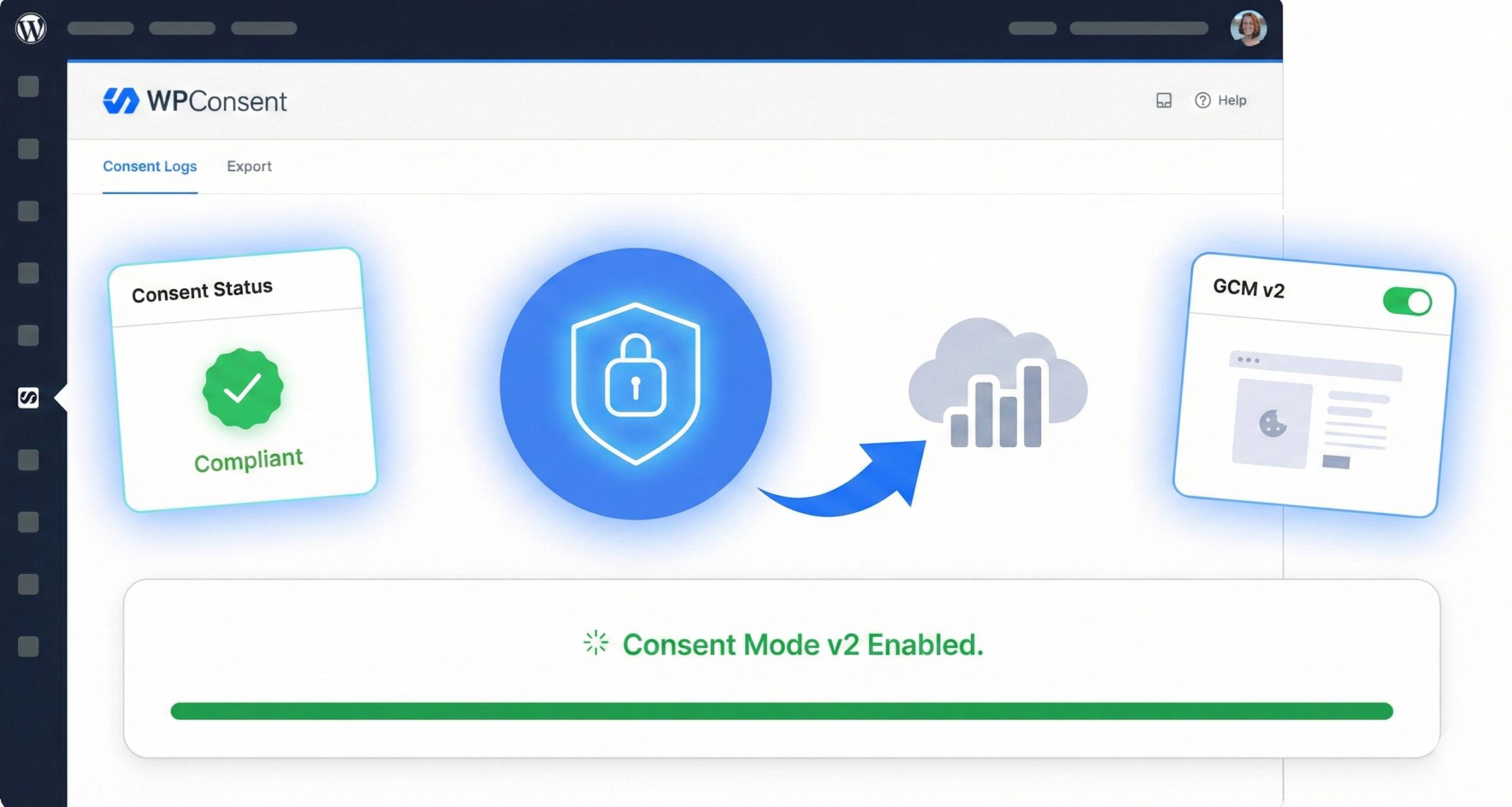The image size is (1512, 807).
Task: Click the green progress bar
Action: [781, 711]
